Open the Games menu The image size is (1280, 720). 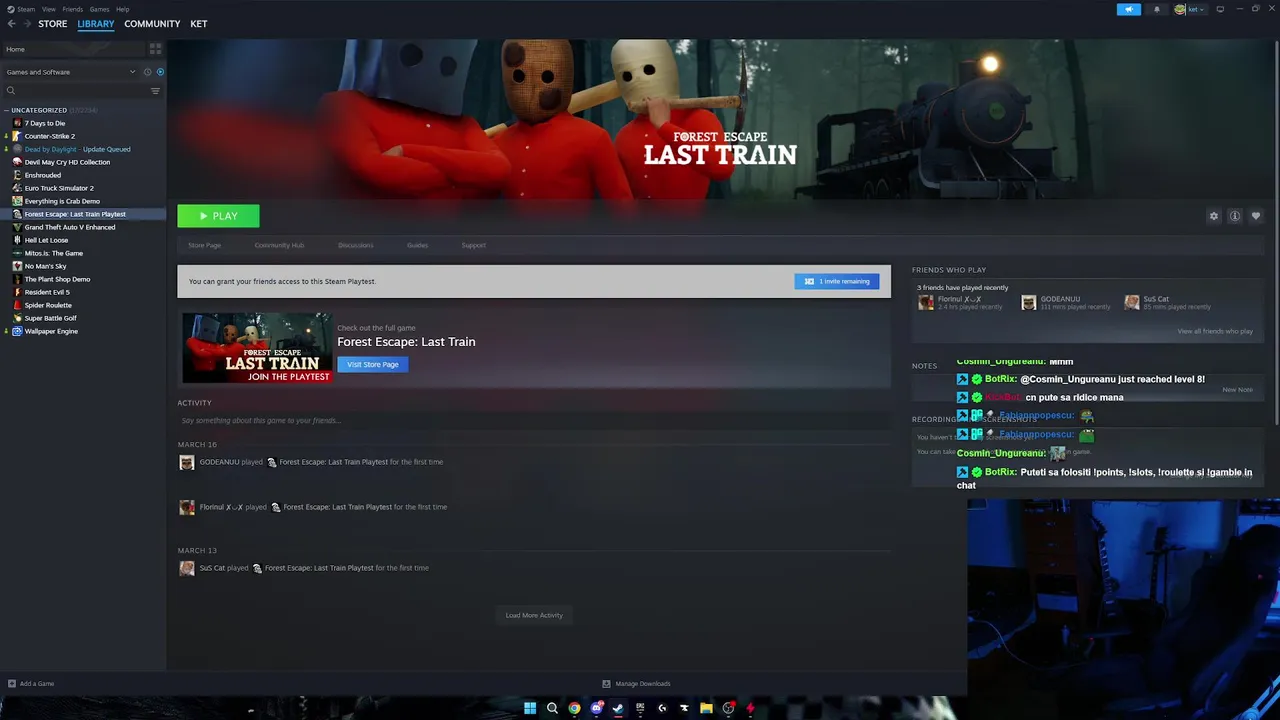(x=99, y=9)
